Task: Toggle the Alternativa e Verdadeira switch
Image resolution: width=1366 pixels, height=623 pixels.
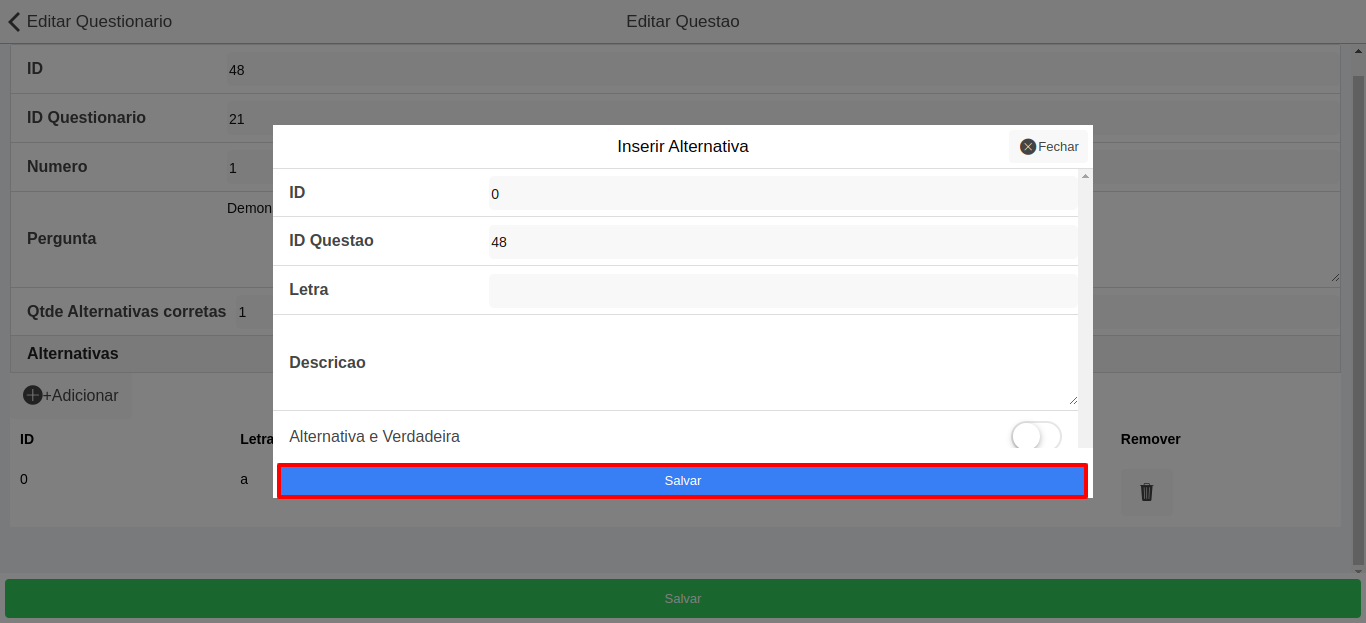Action: (1035, 436)
